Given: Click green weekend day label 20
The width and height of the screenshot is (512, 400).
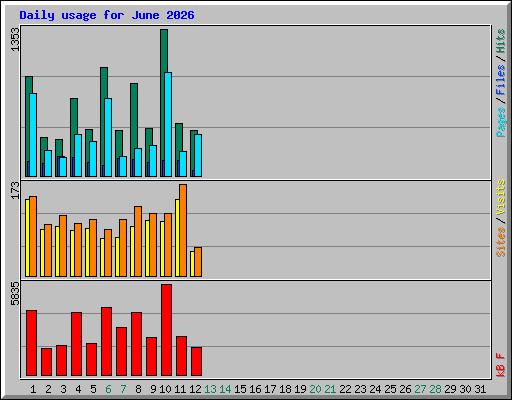Looking at the screenshot, I should click(315, 389).
